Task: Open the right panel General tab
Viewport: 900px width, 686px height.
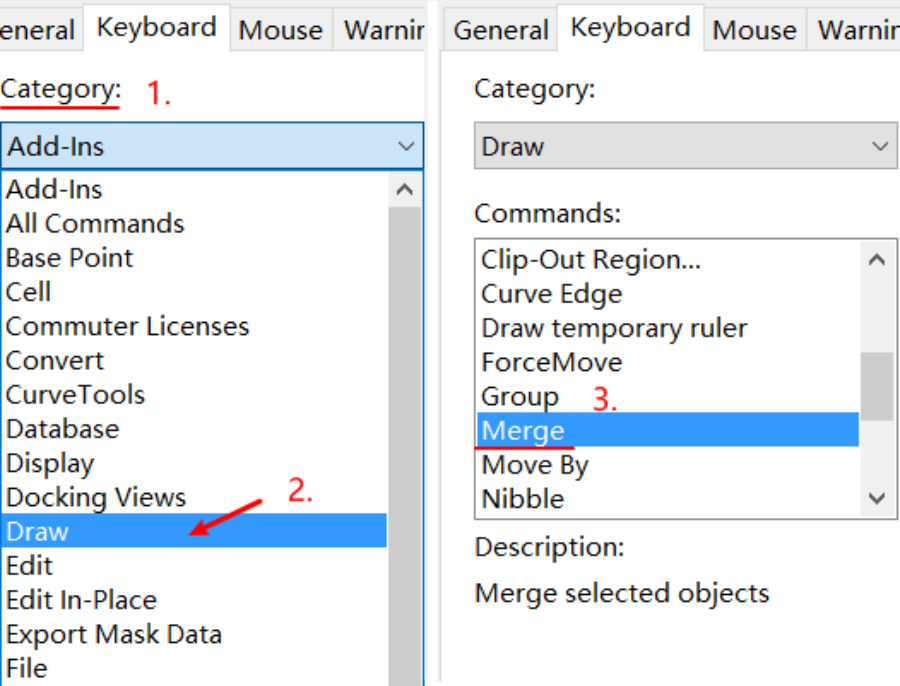Action: pos(500,30)
